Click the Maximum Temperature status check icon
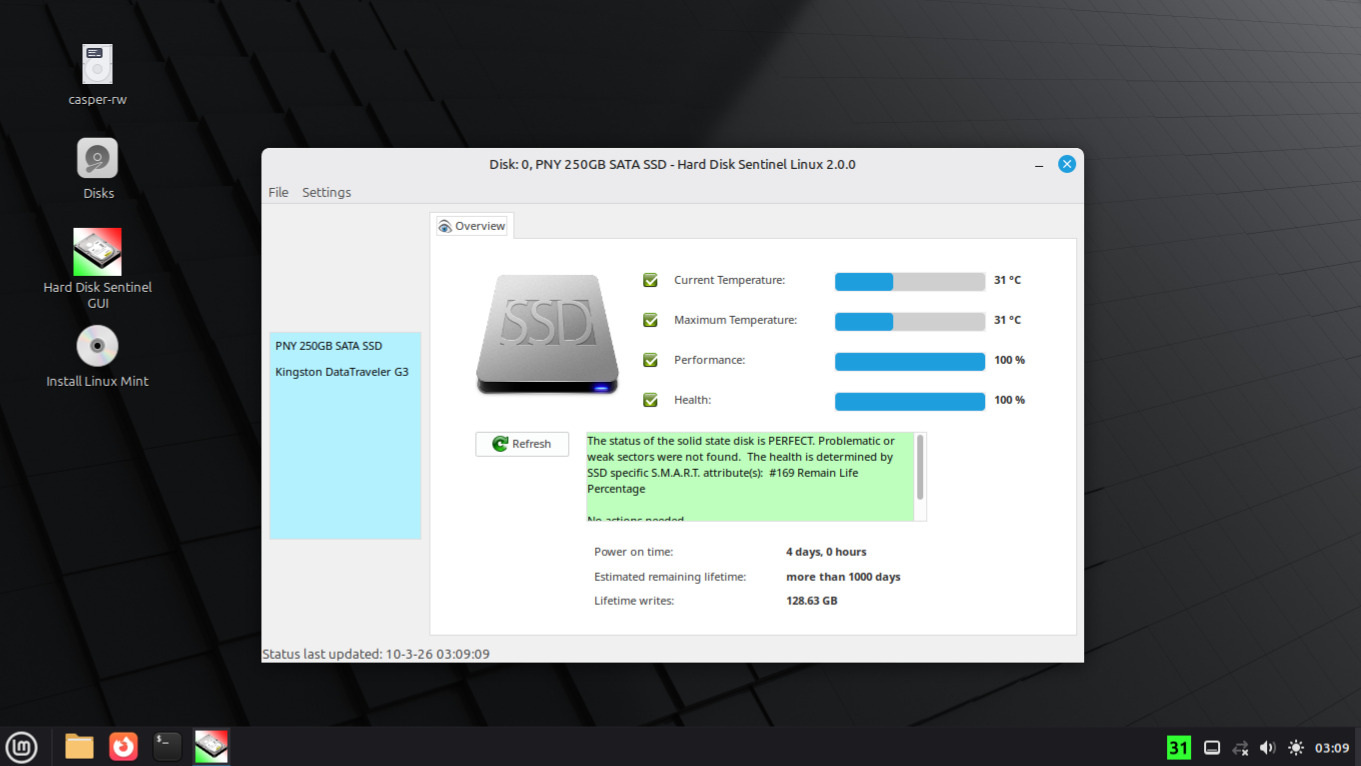1361x766 pixels. 650,320
